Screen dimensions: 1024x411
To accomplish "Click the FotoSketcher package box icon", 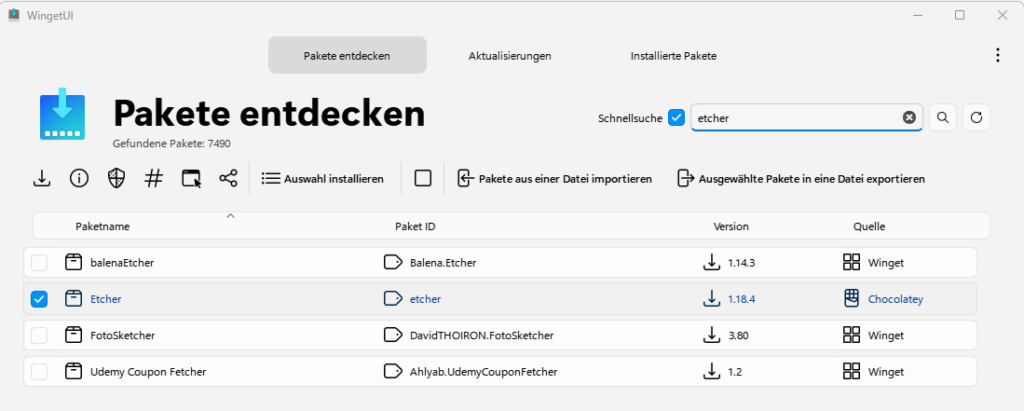I will click(73, 335).
